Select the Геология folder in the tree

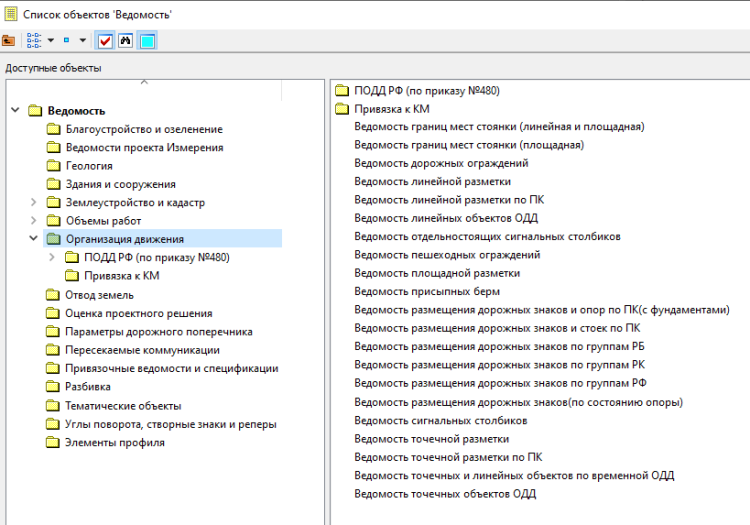(x=89, y=166)
